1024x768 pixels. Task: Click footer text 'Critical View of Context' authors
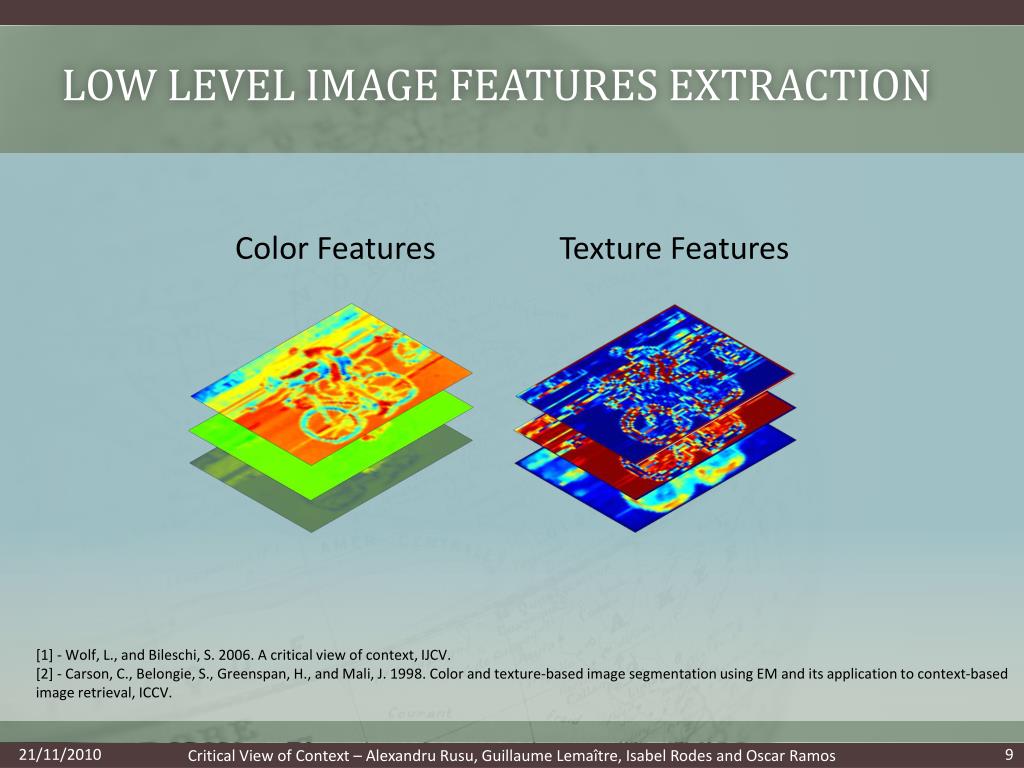coord(511,756)
